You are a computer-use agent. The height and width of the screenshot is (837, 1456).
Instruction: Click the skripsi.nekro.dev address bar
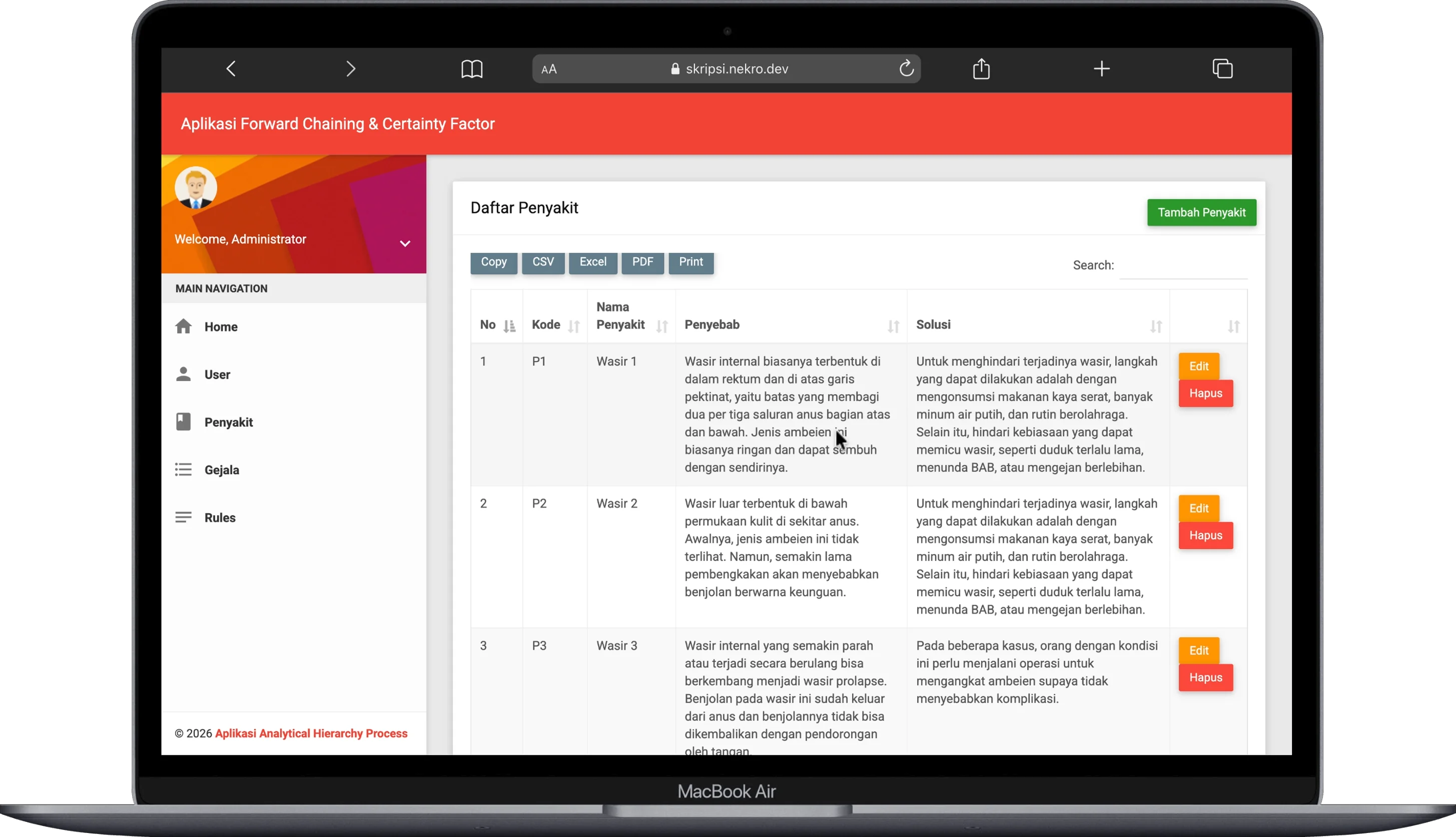pos(726,69)
